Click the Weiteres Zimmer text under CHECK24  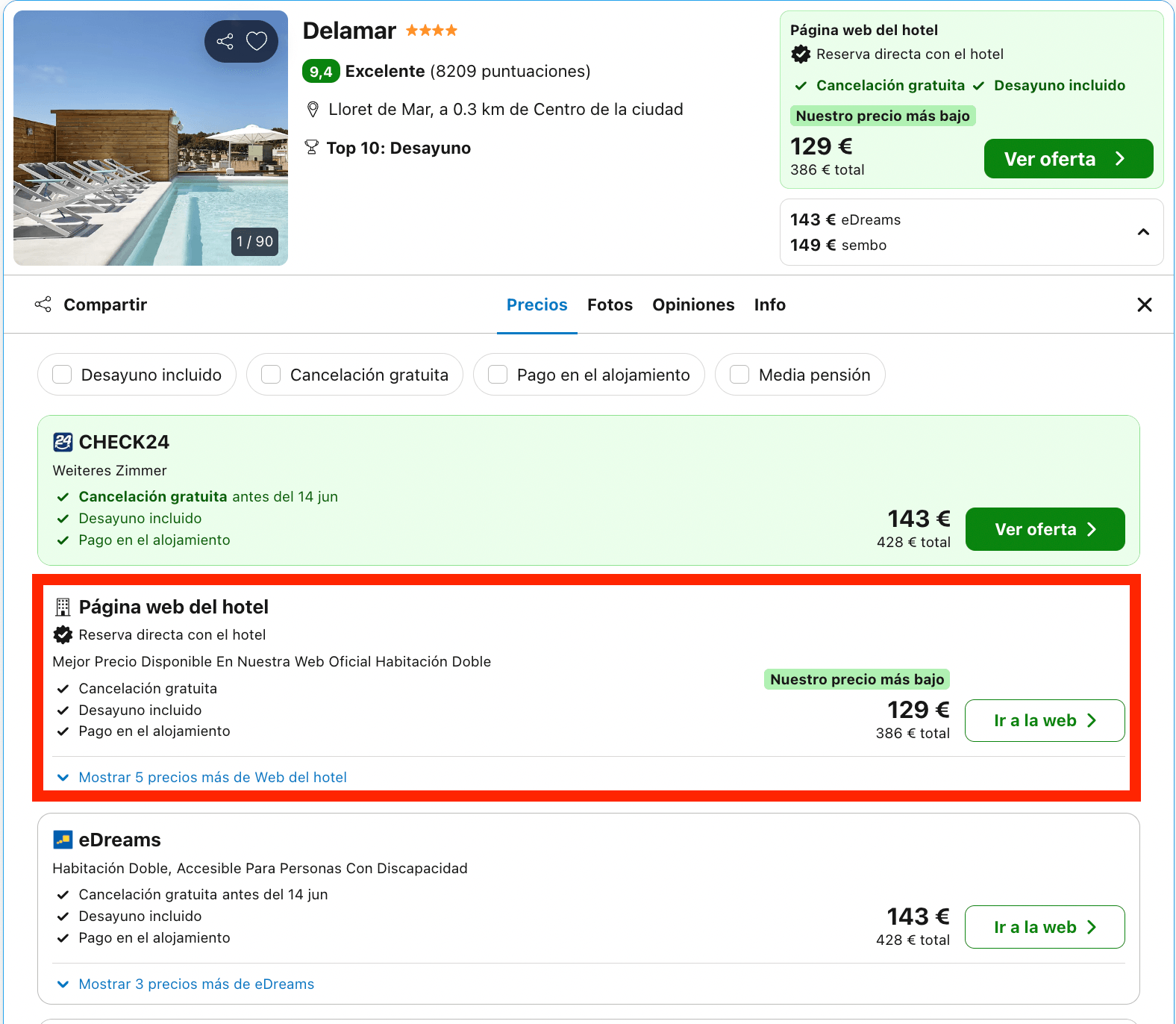click(110, 471)
